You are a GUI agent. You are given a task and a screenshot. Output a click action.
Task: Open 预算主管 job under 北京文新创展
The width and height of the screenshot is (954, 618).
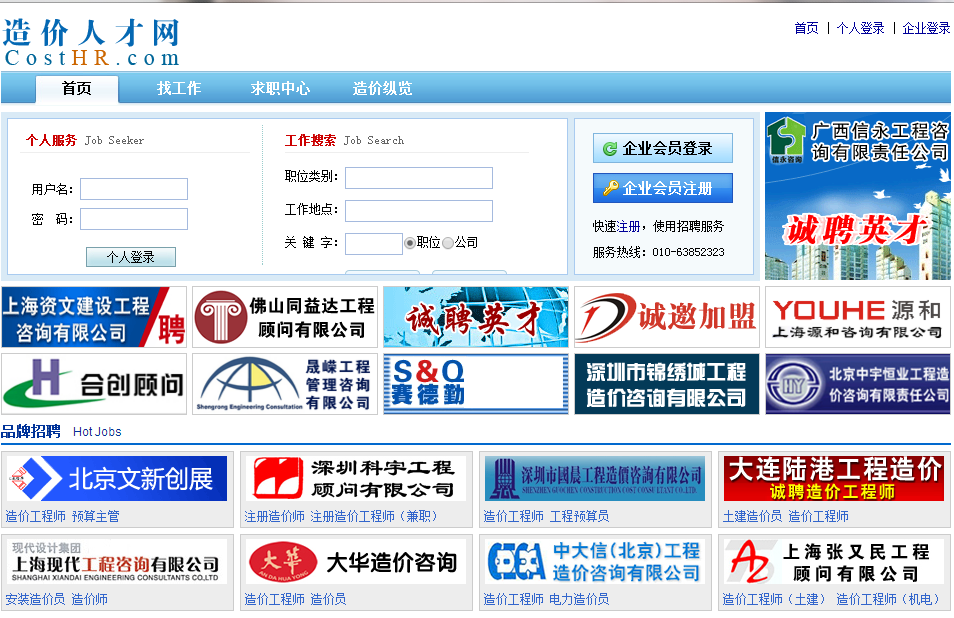point(96,516)
